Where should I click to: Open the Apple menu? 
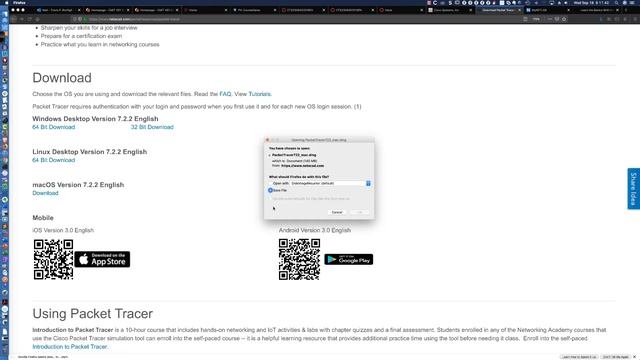coord(6,2)
